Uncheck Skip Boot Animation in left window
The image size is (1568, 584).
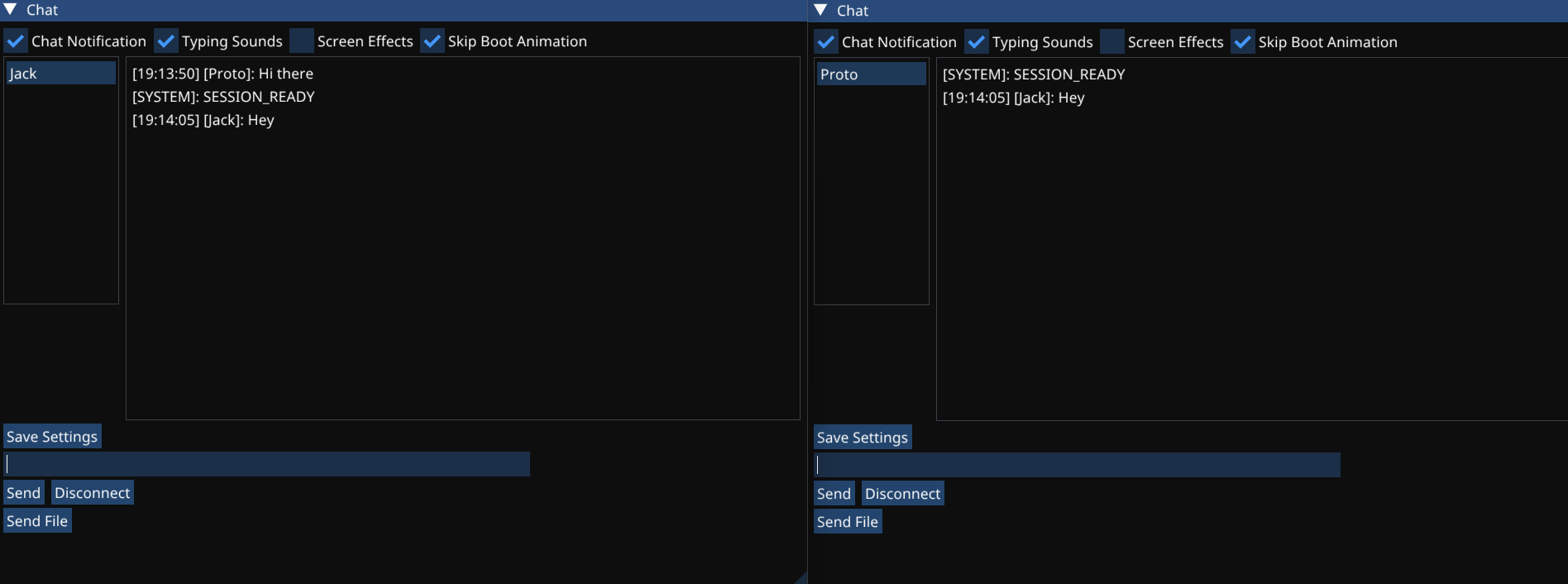(433, 41)
